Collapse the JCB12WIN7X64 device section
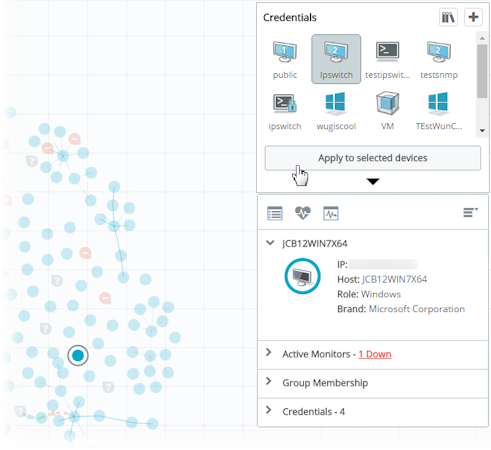 coord(270,243)
